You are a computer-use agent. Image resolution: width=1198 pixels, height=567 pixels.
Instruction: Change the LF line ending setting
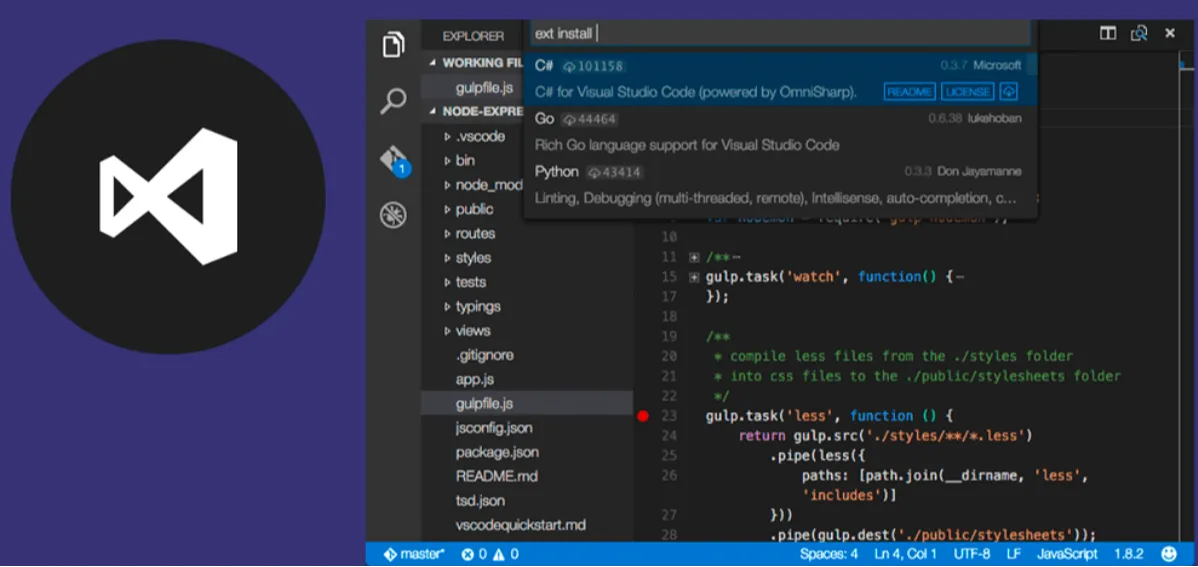[x=1014, y=554]
